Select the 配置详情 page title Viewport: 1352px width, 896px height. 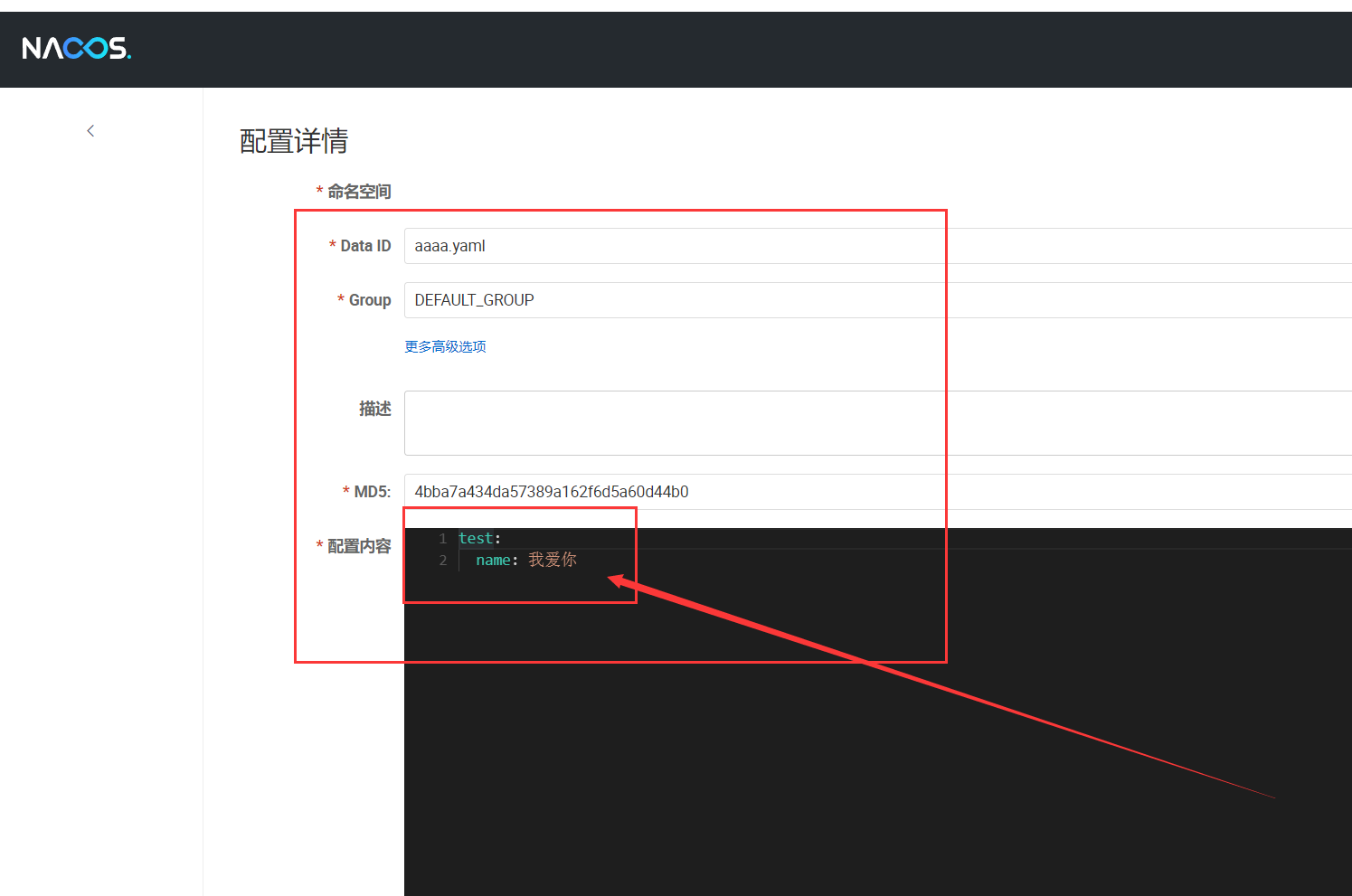pyautogui.click(x=293, y=141)
